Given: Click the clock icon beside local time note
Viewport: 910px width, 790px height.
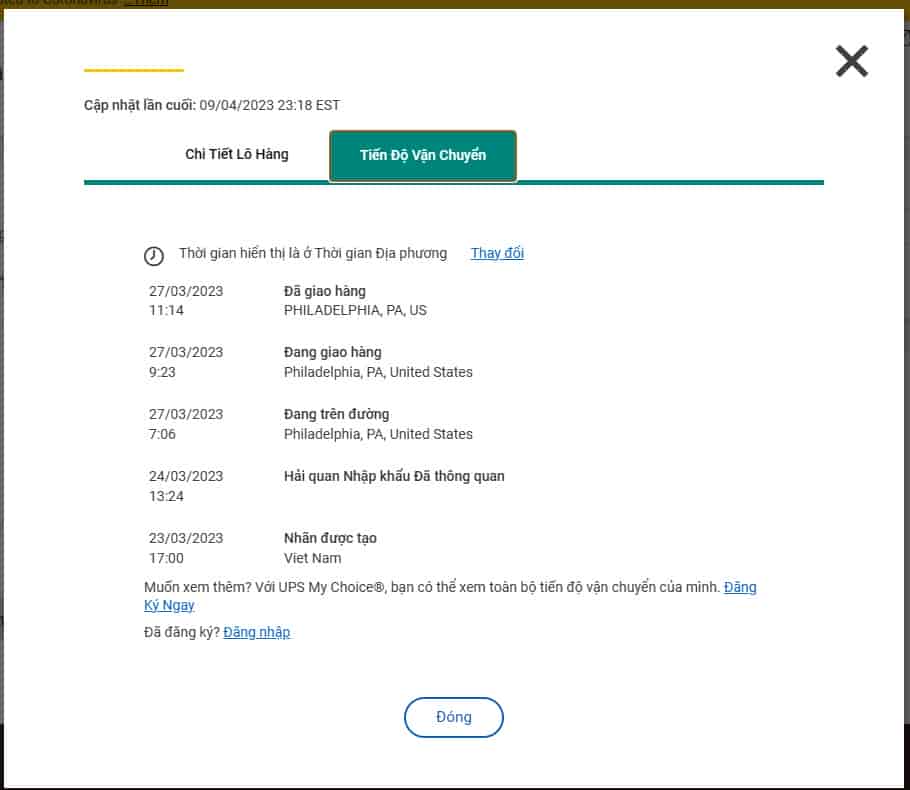Looking at the screenshot, I should [154, 255].
